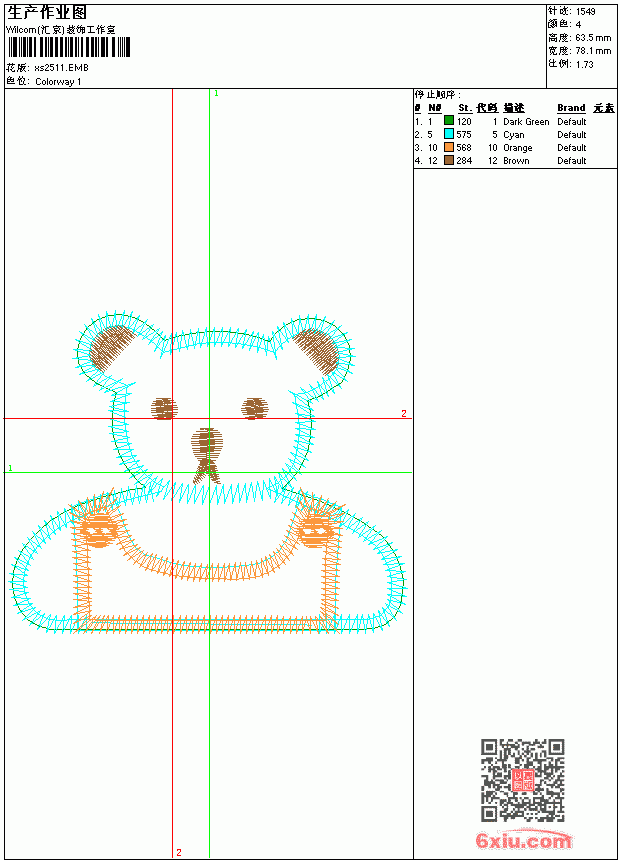Click the bear's right brown ear
This screenshot has height=860, width=620.
tap(318, 352)
